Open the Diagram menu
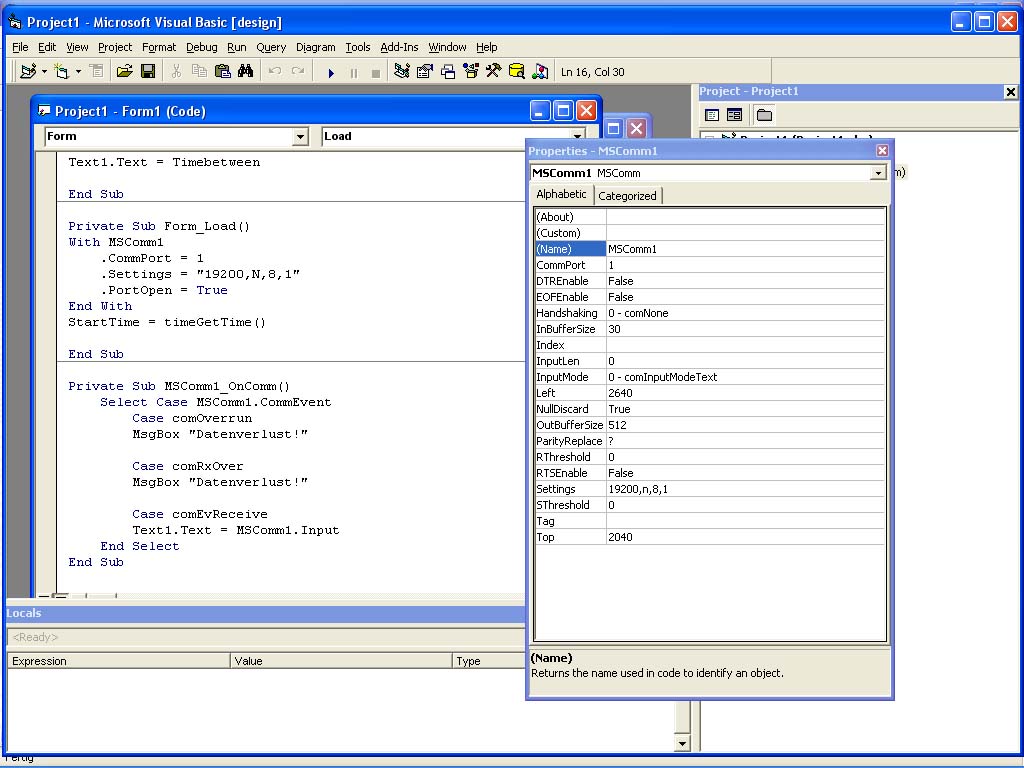Screen dimensions: 1024x768 click(x=315, y=47)
